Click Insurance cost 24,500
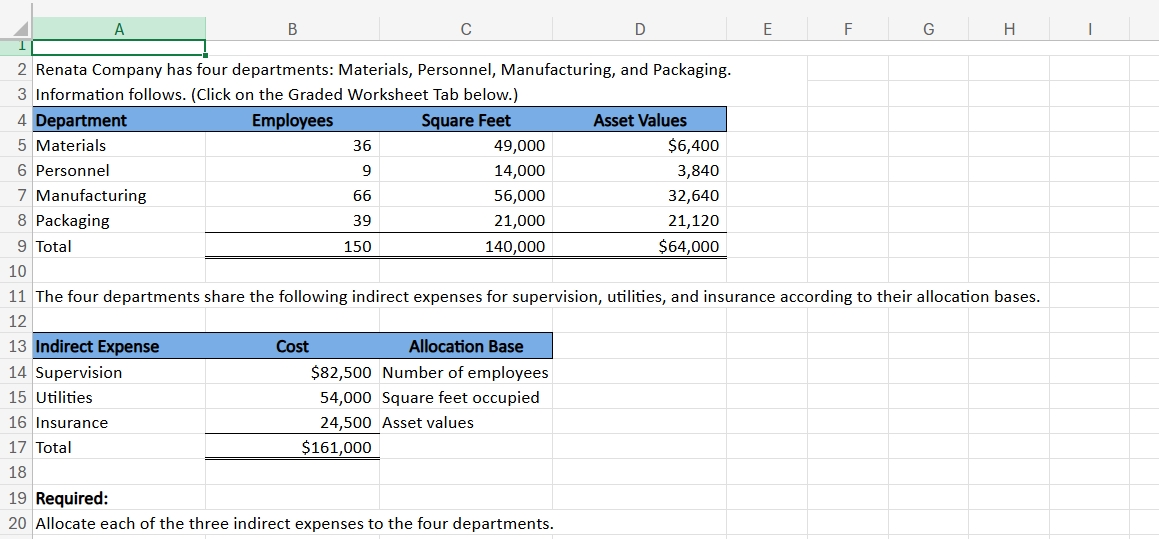Viewport: 1159px width, 539px height. click(x=292, y=422)
